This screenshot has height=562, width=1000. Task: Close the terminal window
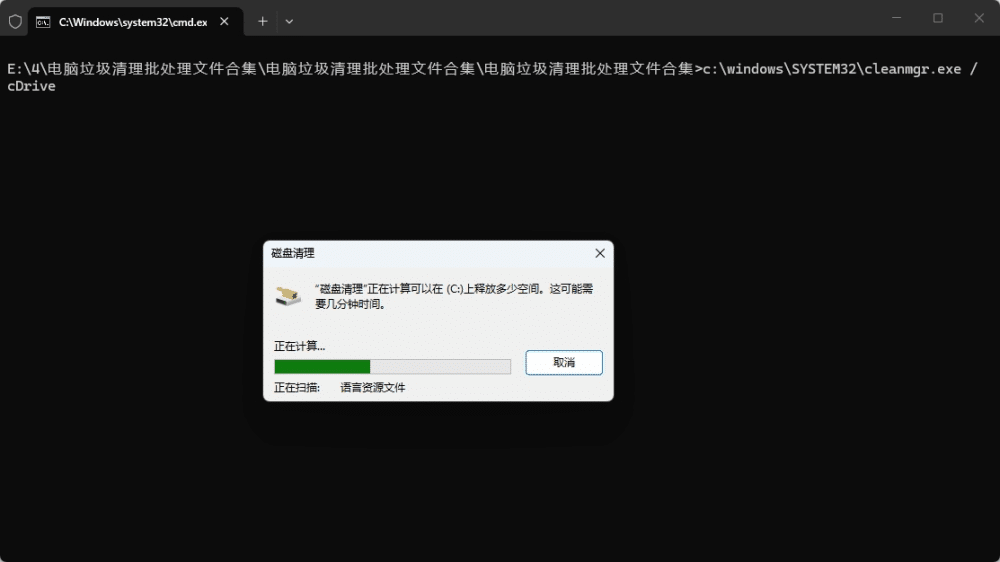point(979,18)
